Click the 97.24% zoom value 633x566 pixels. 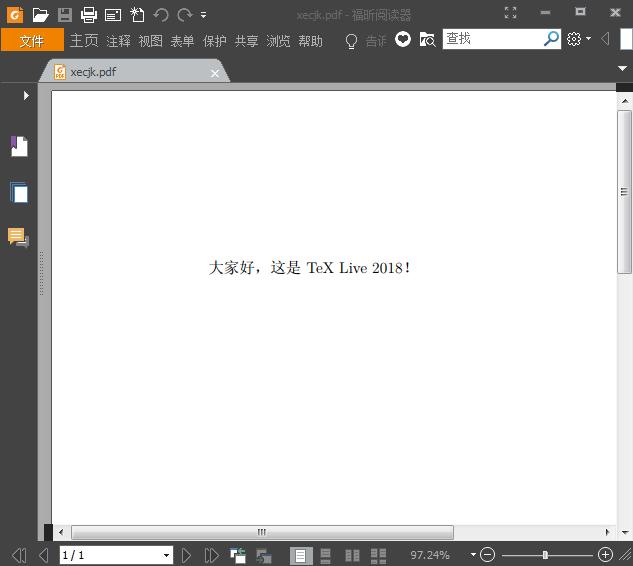point(430,555)
